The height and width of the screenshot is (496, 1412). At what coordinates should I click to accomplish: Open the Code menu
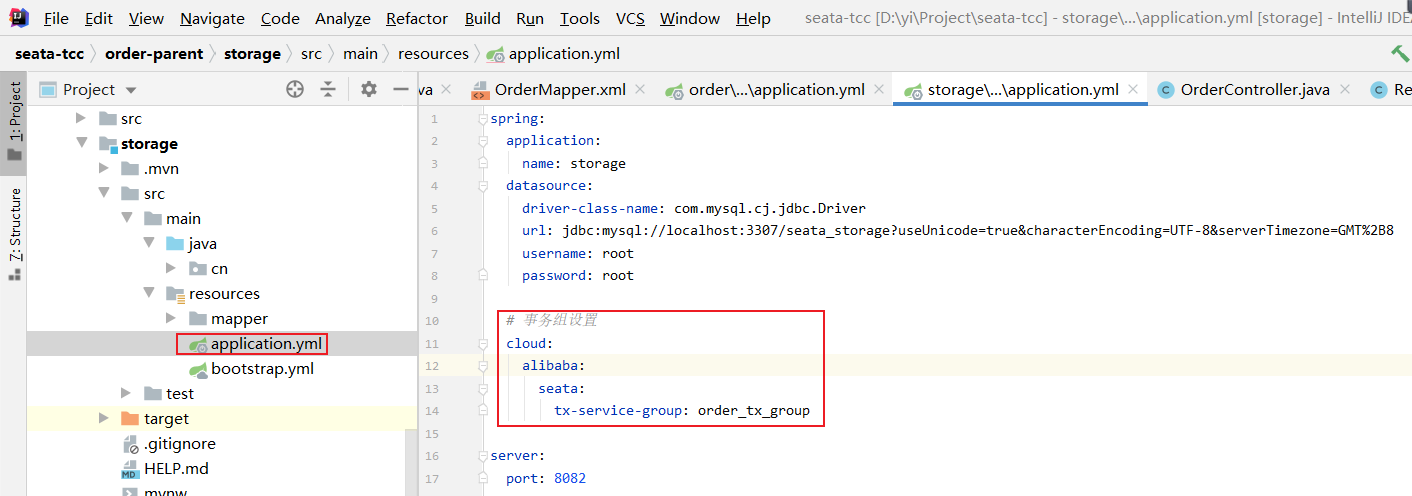click(x=280, y=19)
